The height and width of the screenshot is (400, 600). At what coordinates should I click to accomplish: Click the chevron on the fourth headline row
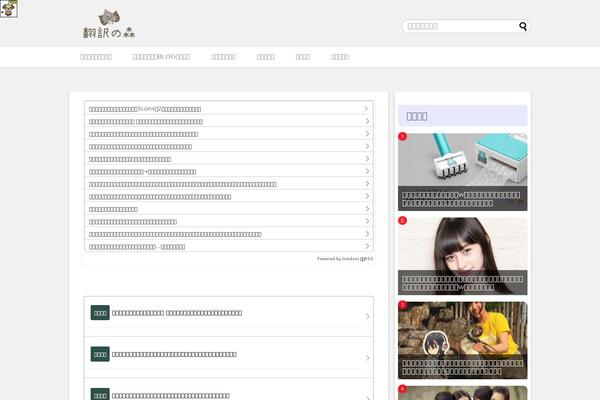point(367,146)
